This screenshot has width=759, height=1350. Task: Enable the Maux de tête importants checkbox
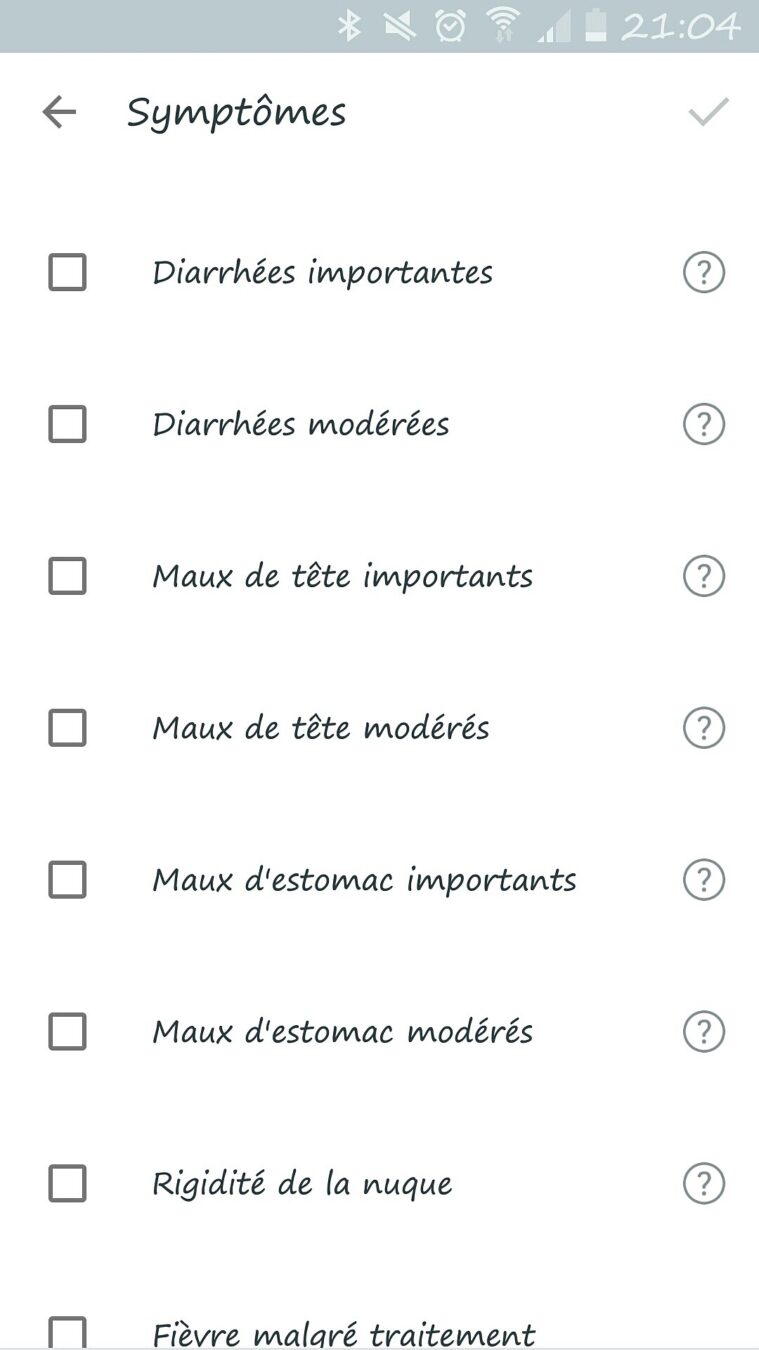[x=67, y=577]
